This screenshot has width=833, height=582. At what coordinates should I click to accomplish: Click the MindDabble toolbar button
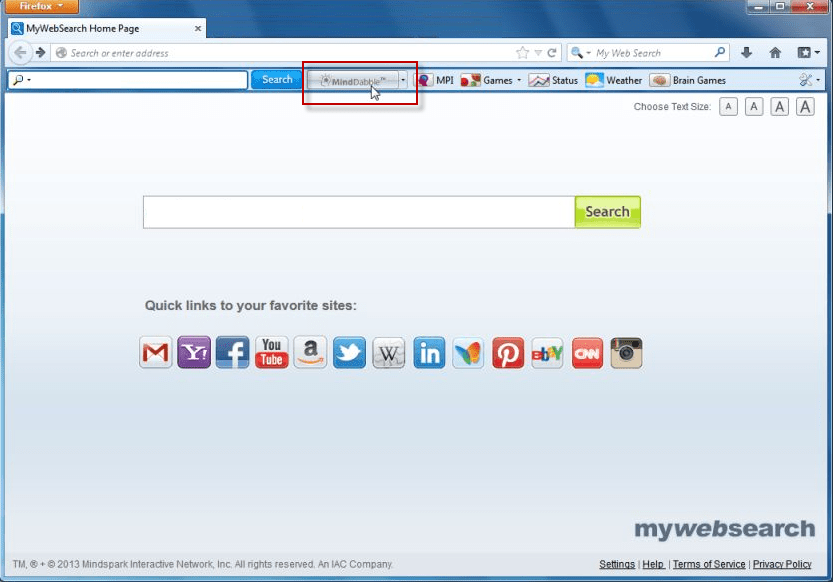tap(353, 81)
